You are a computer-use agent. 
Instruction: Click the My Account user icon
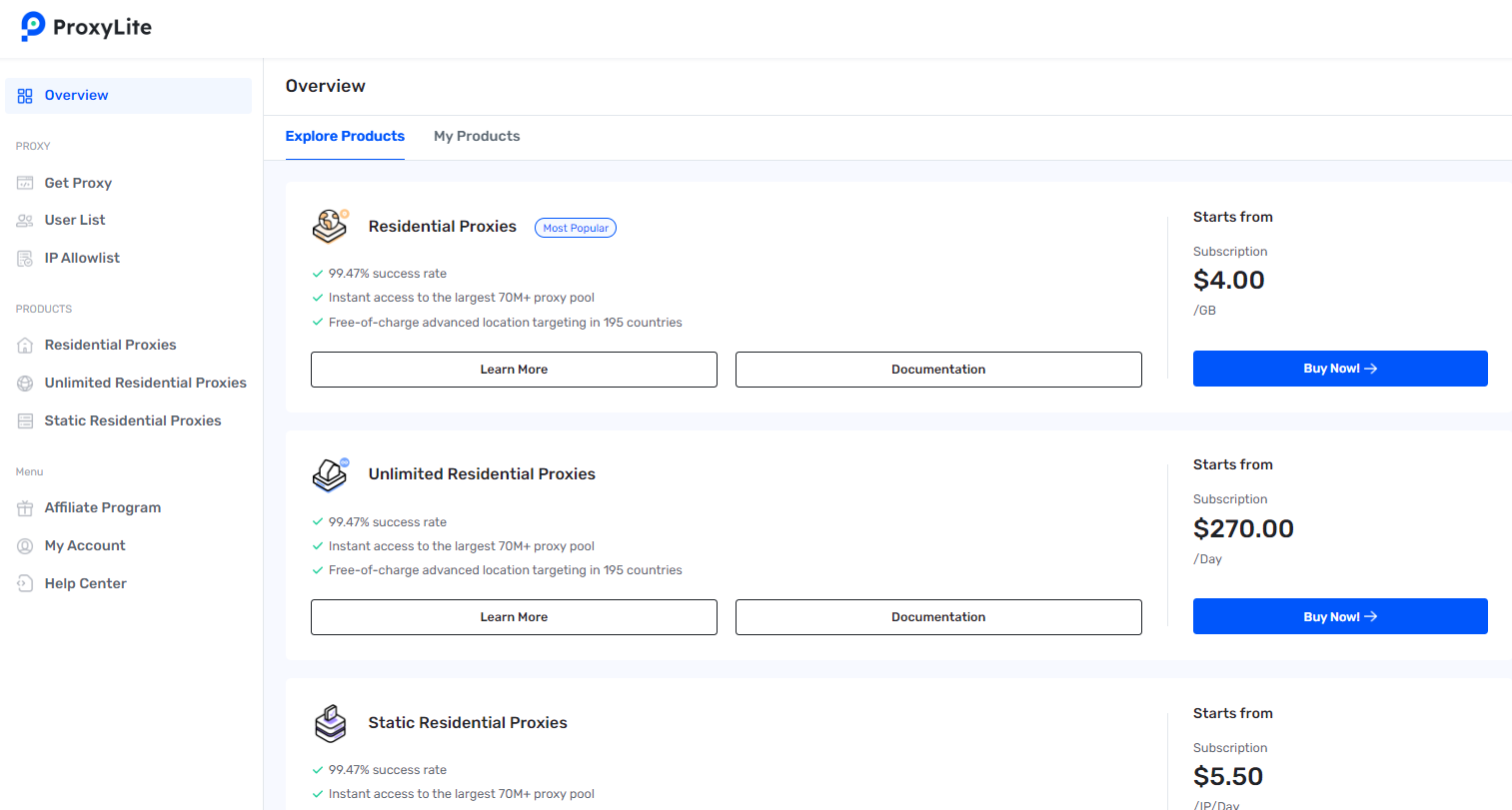click(x=25, y=545)
